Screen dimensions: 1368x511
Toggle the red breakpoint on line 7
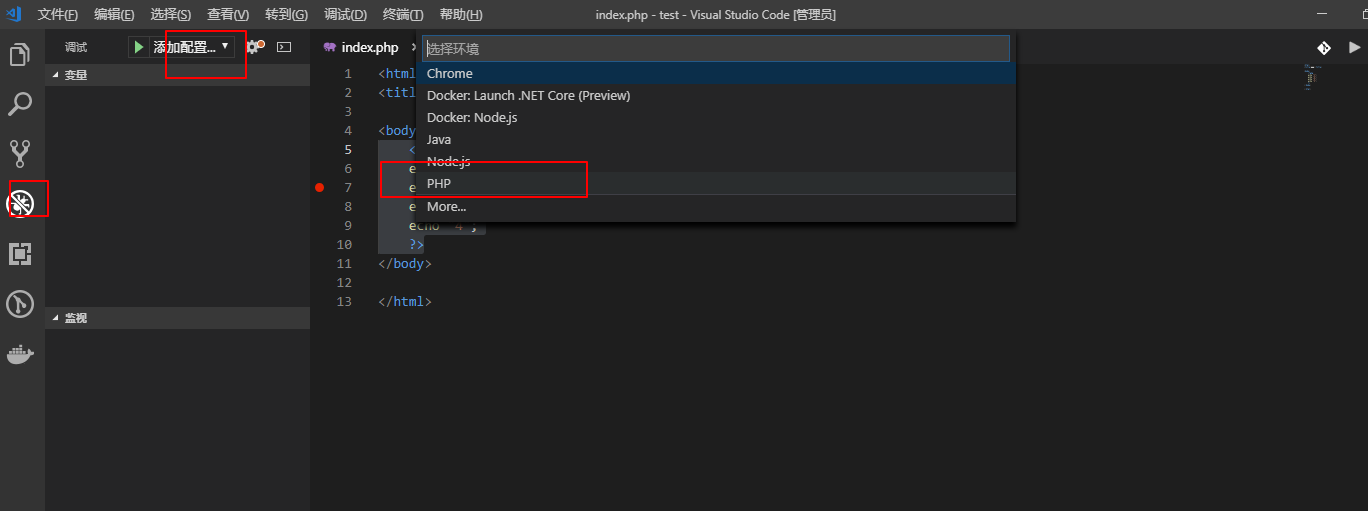coord(320,187)
